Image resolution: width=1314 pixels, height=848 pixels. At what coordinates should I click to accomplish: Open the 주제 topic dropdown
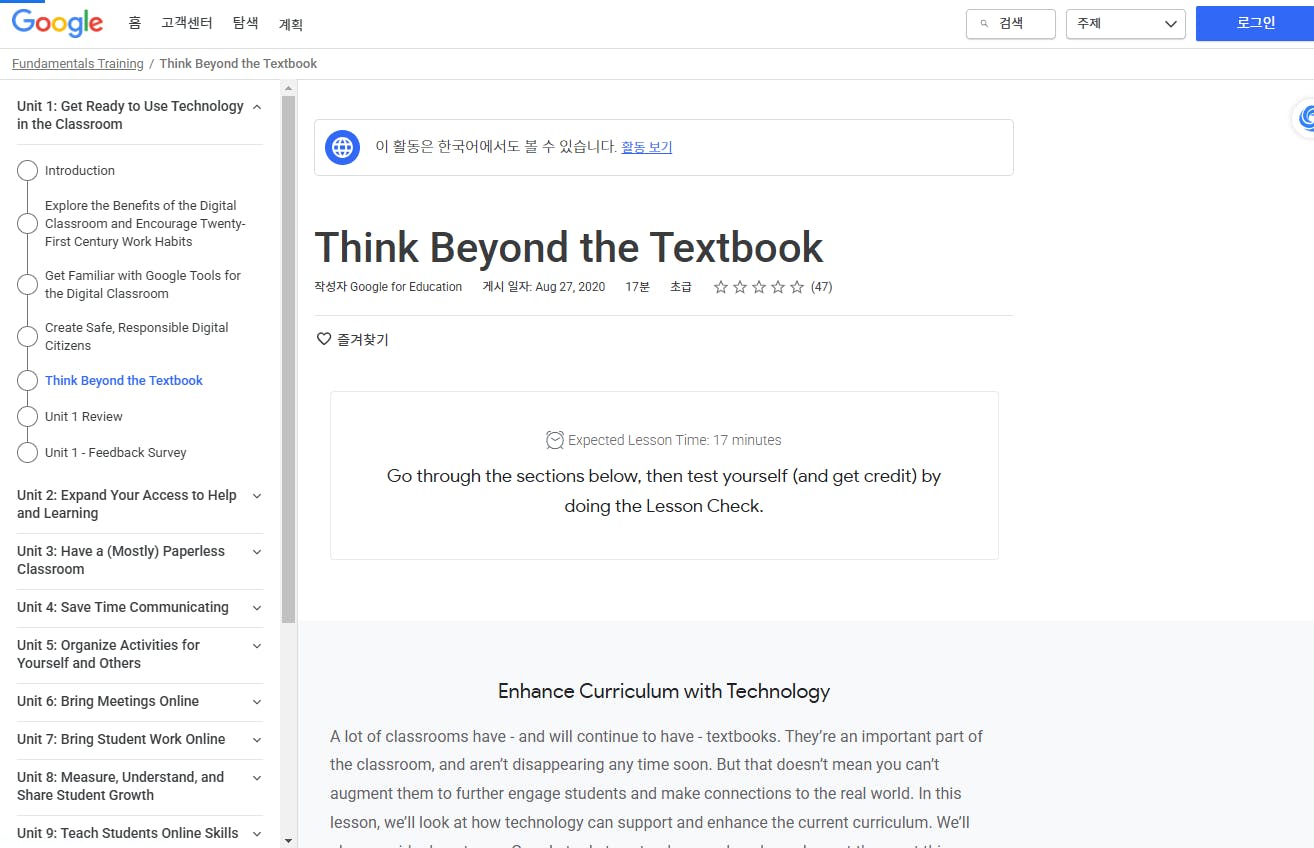pyautogui.click(x=1126, y=24)
